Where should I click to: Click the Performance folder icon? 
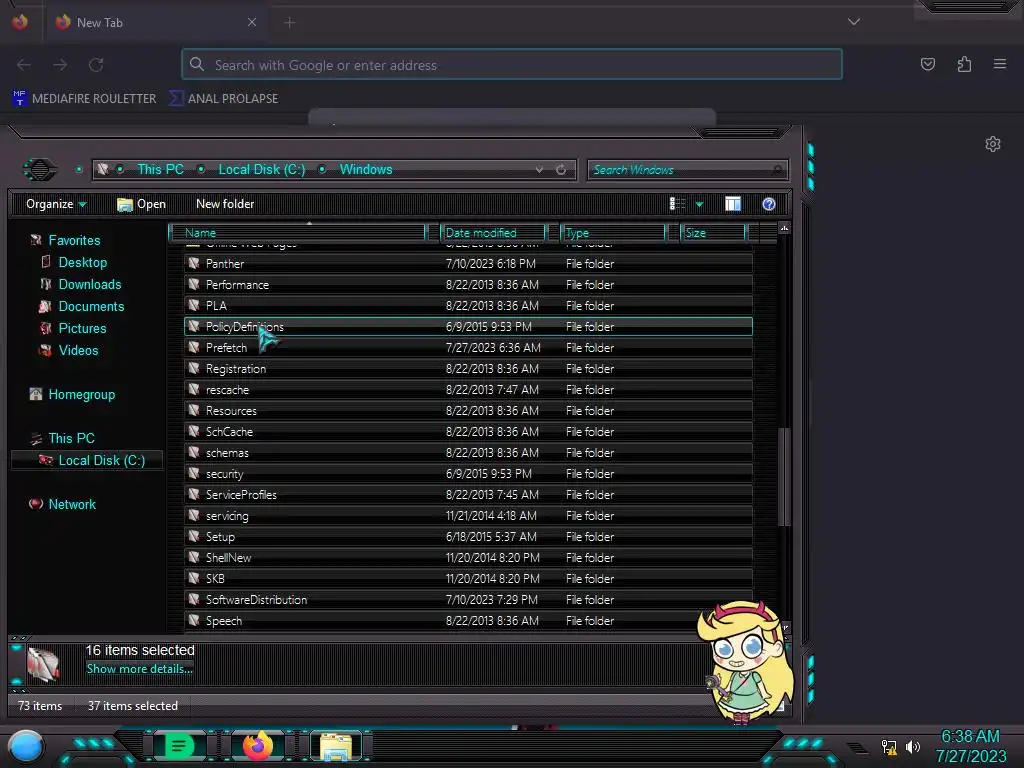pos(194,284)
